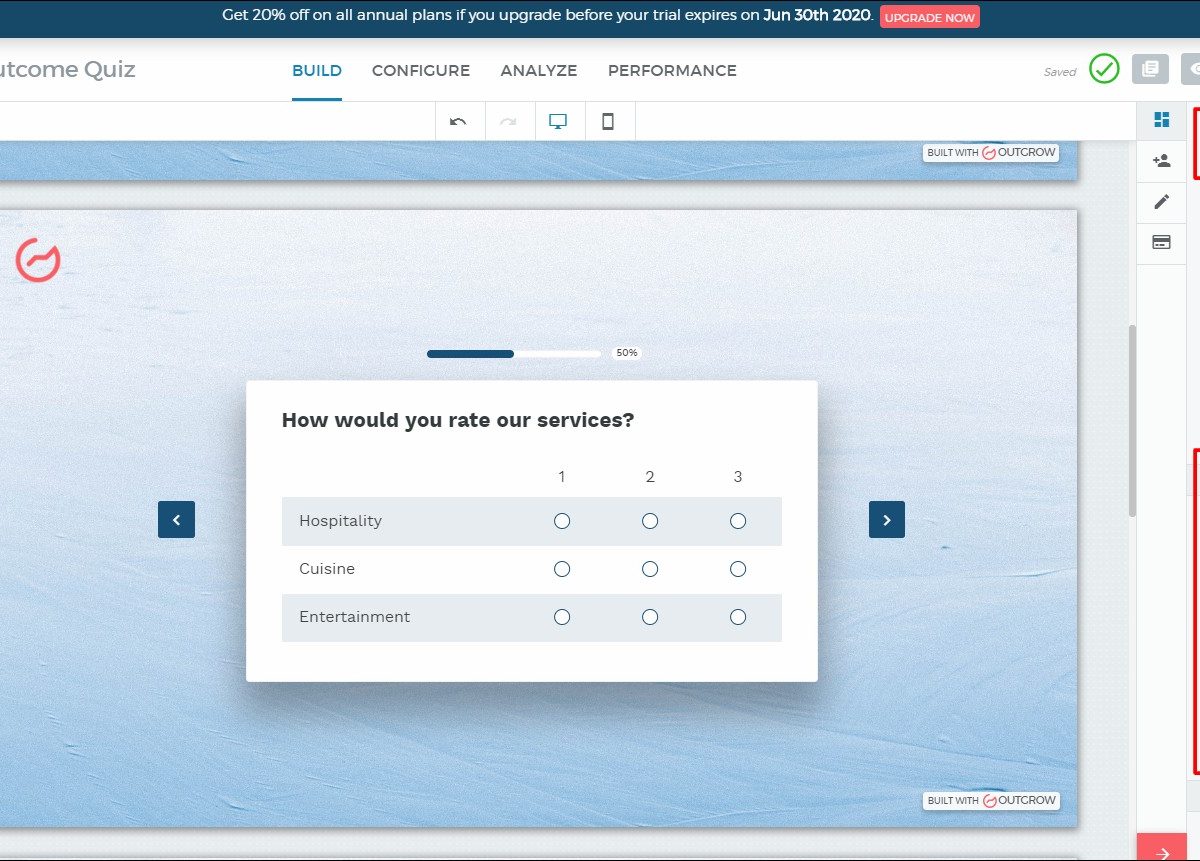Image resolution: width=1200 pixels, height=861 pixels.
Task: Open the card layout icon in sidebar
Action: (x=1161, y=242)
